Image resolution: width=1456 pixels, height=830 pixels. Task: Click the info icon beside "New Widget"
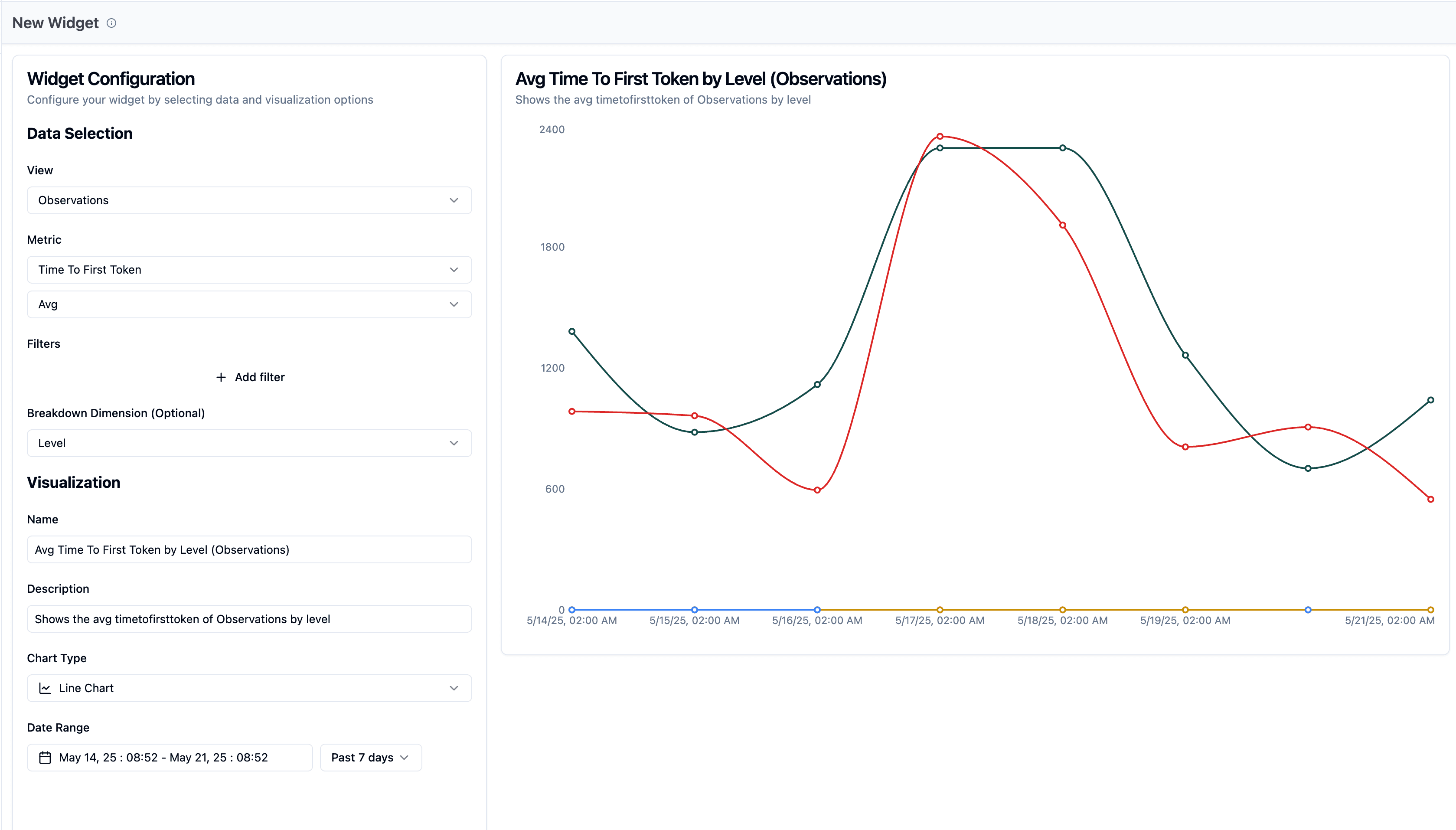pos(112,23)
